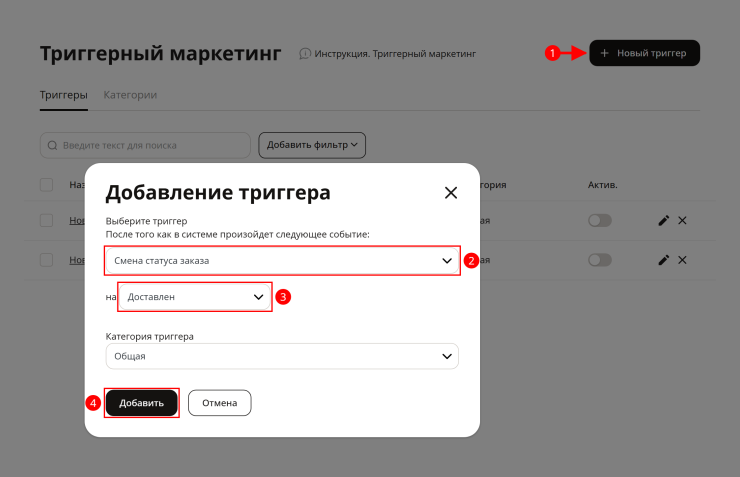740x477 pixels.
Task: Open Инструкция. Триггерный маркетинг link
Action: click(x=387, y=54)
